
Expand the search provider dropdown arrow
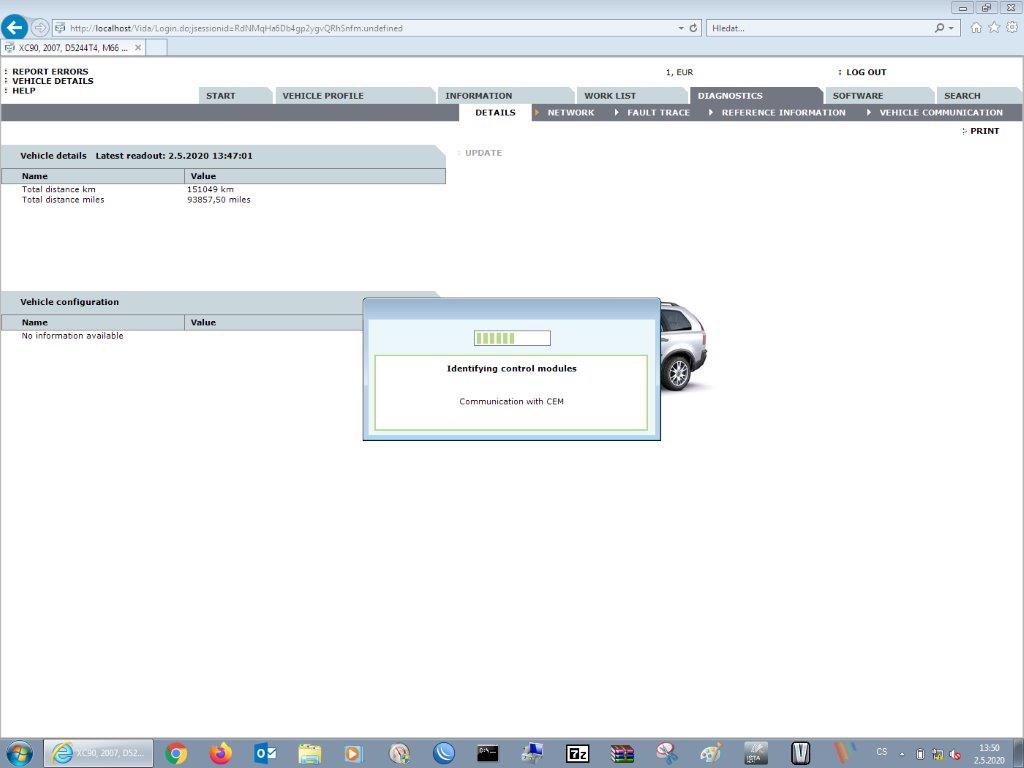click(951, 28)
